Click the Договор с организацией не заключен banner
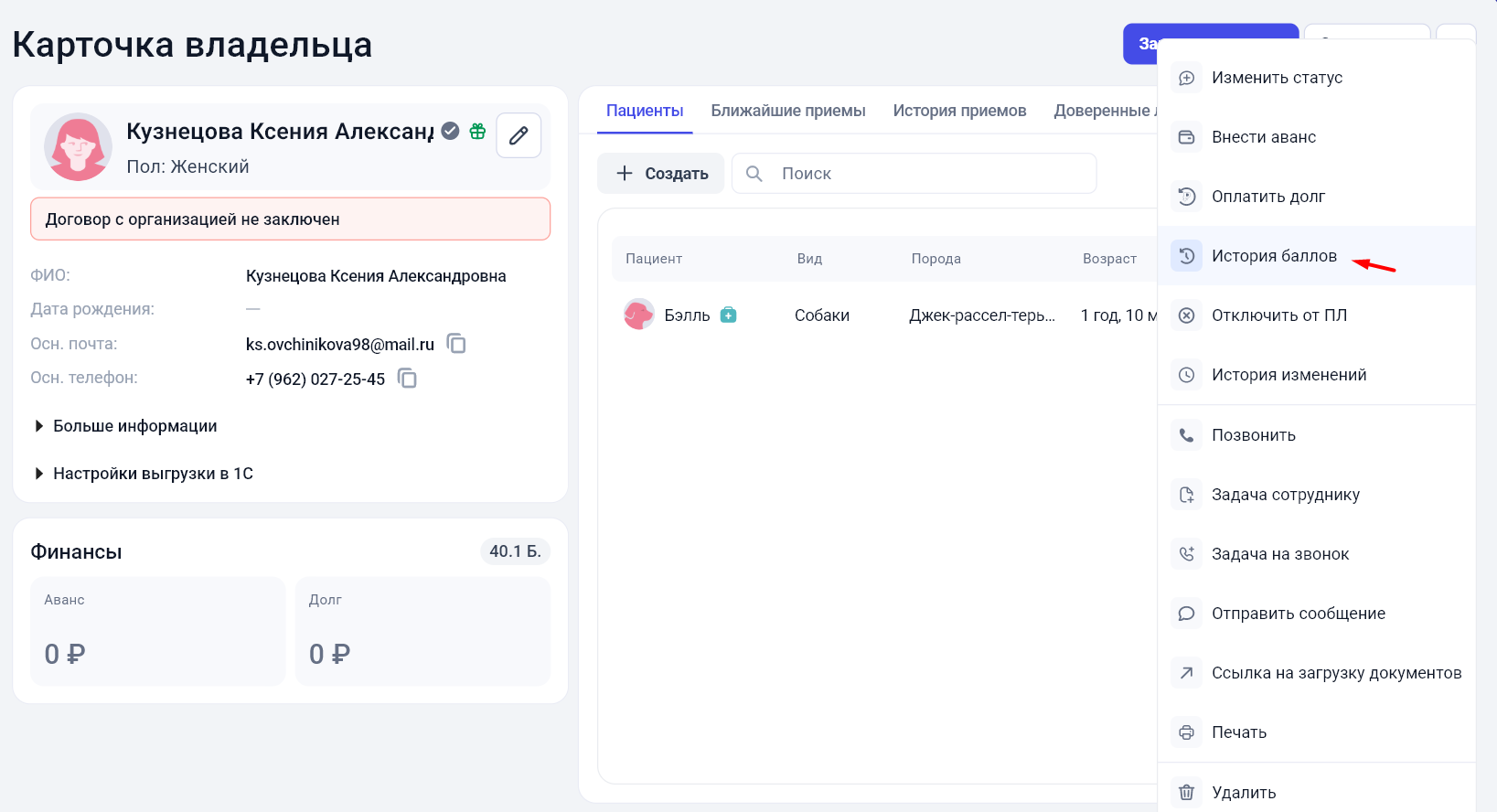 coord(291,219)
